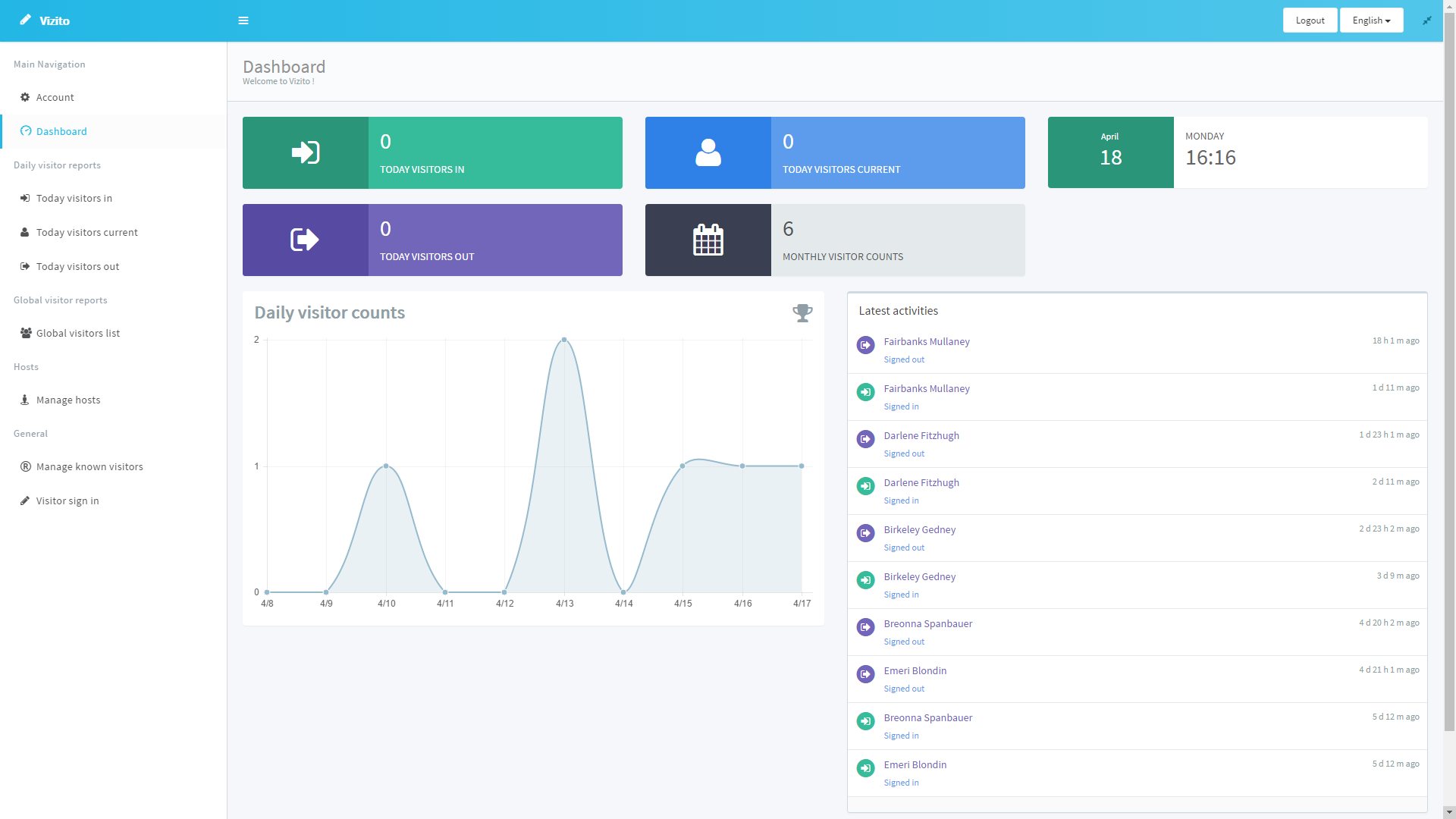The image size is (1456, 819).
Task: Click Darlene Fitzhugh signed in entry
Action: [921, 483]
